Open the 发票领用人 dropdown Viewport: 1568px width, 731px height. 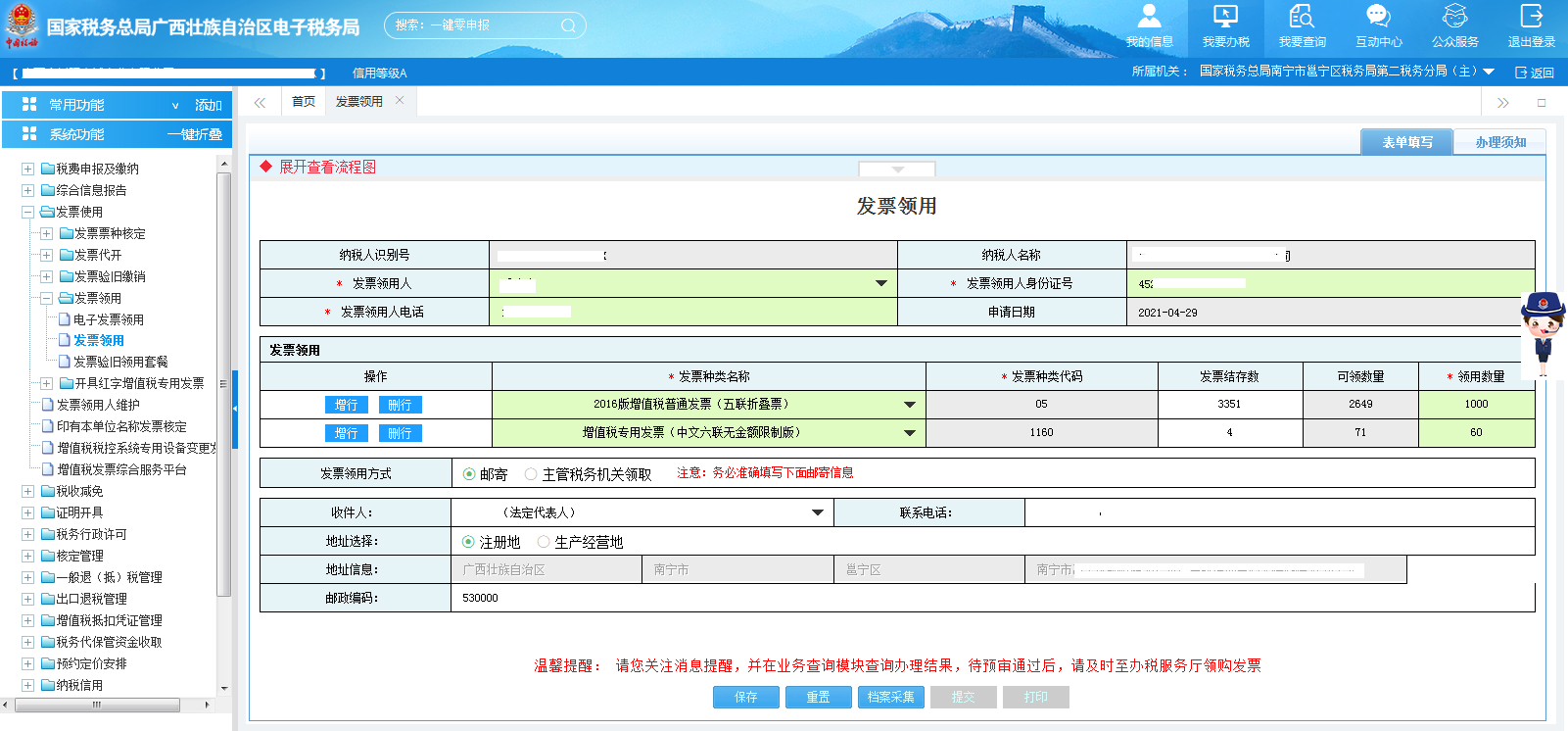click(880, 284)
